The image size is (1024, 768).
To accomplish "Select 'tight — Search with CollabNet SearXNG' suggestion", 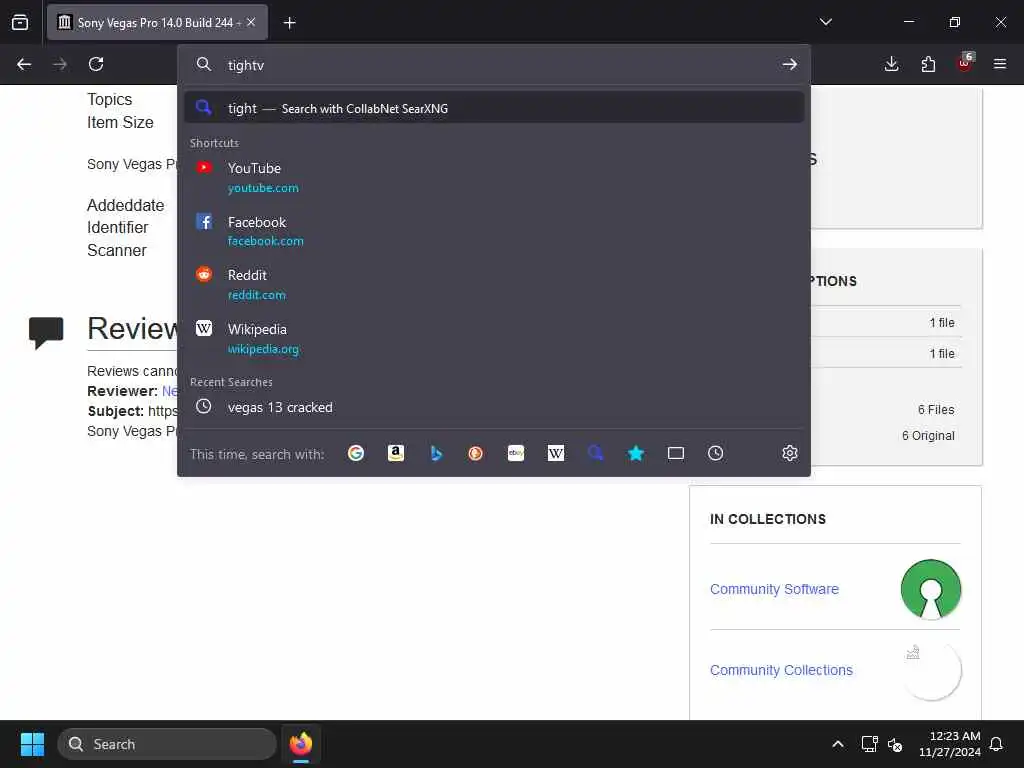I will pyautogui.click(x=494, y=108).
